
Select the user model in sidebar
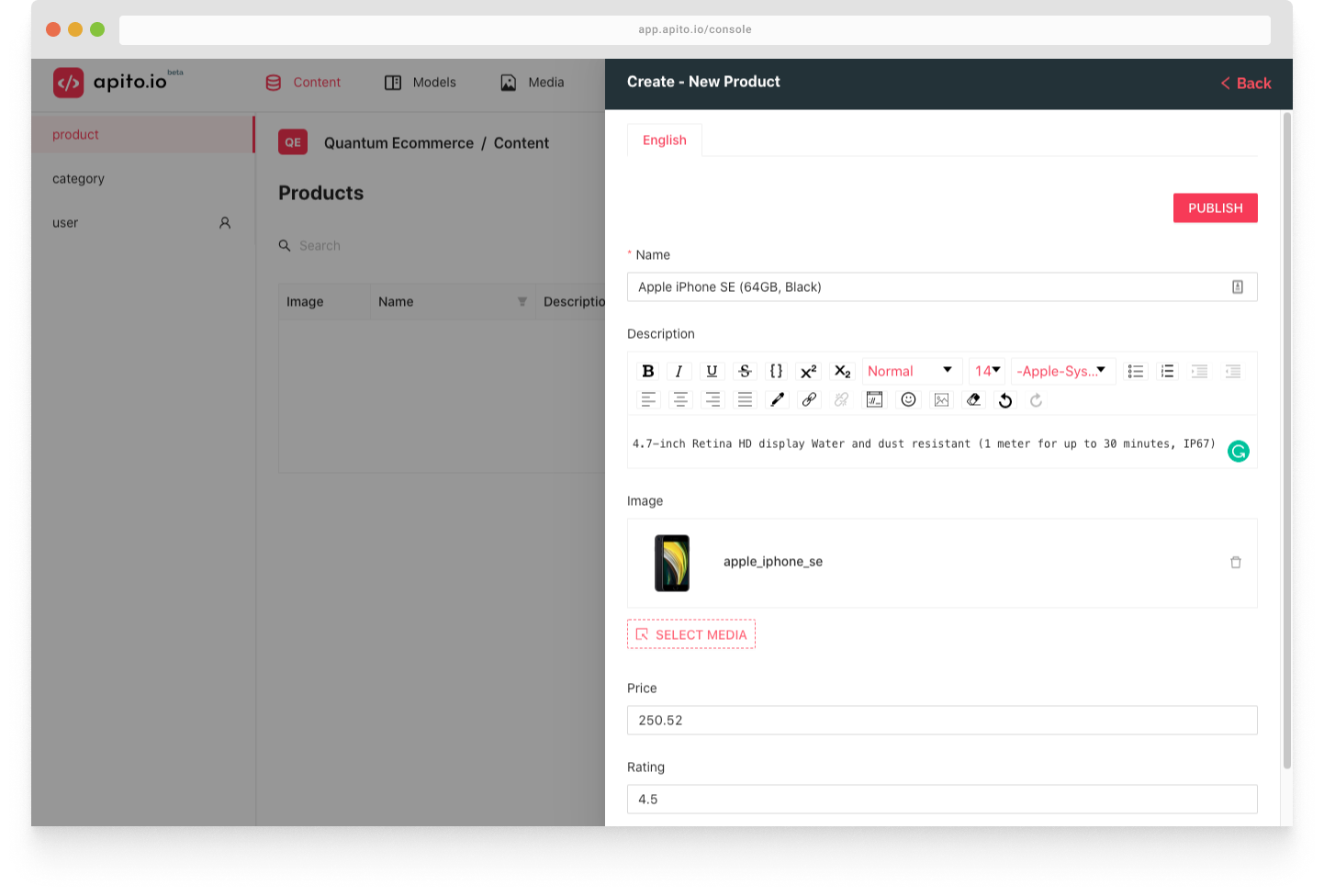(142, 223)
